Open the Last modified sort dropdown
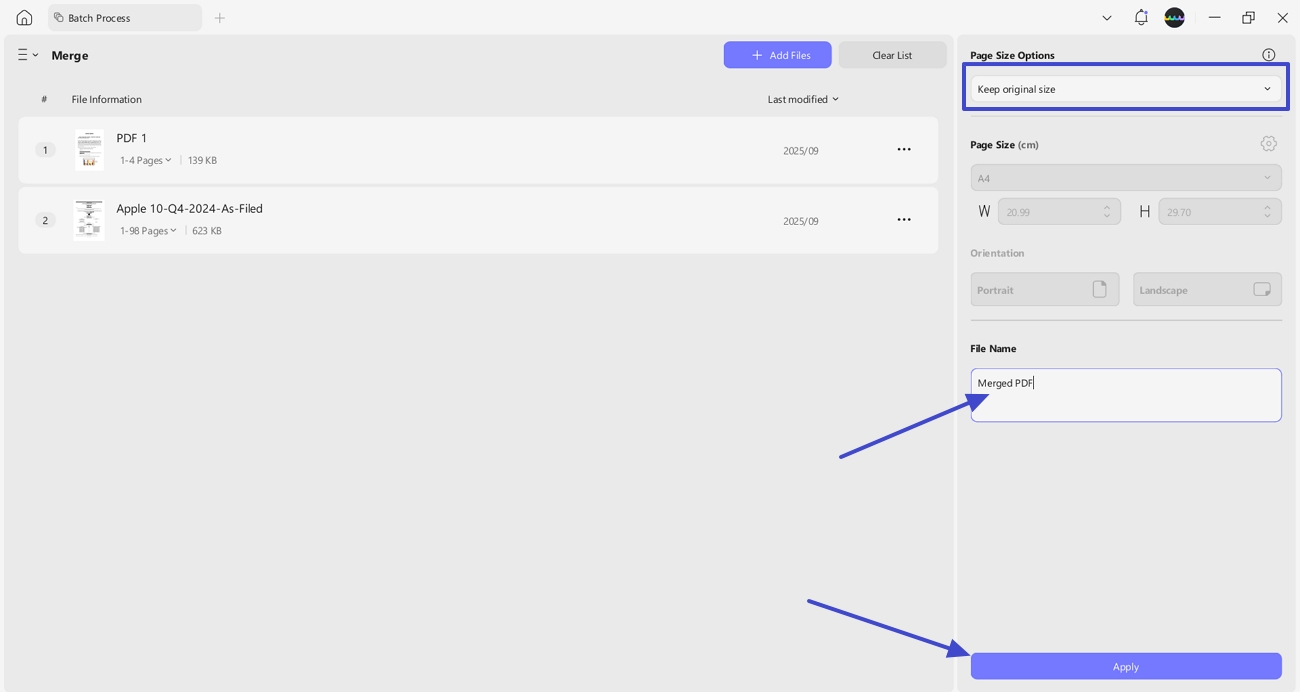This screenshot has height=692, width=1300. (x=802, y=99)
